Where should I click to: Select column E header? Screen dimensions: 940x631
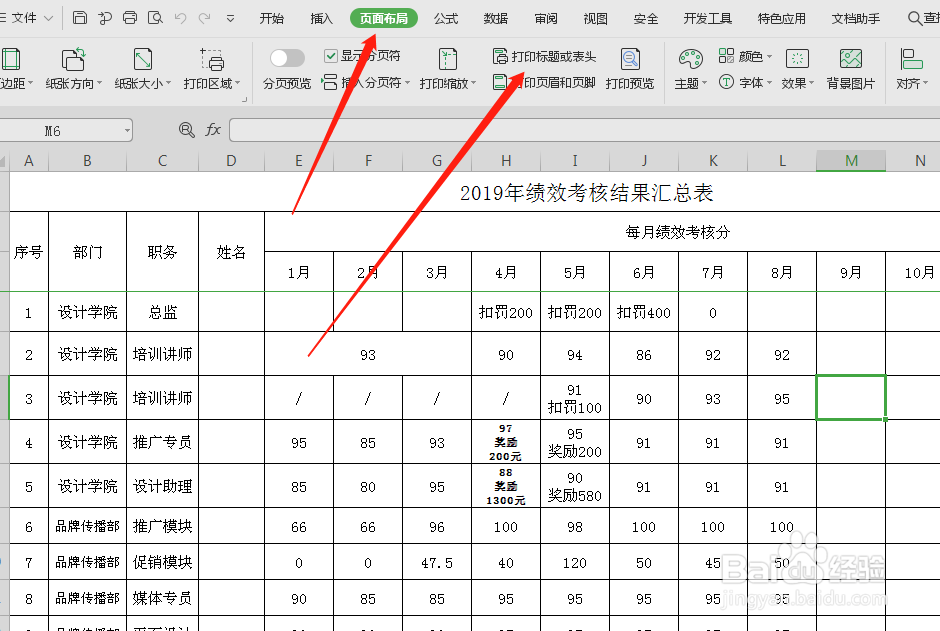(x=299, y=161)
